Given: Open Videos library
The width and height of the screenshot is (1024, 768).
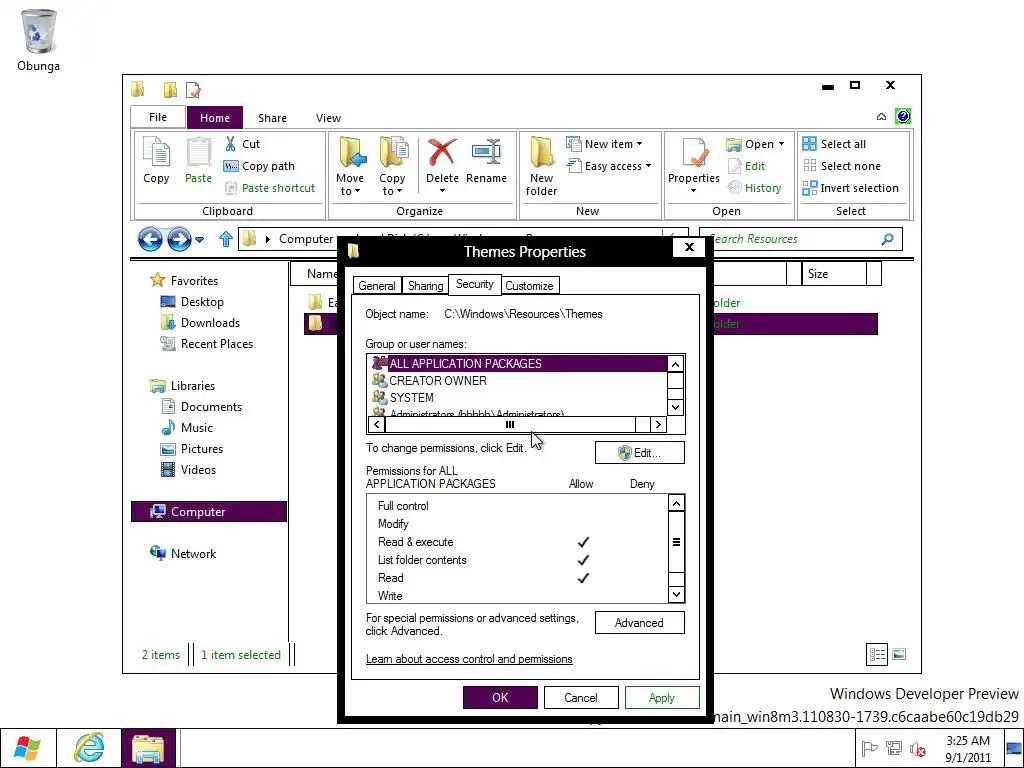Looking at the screenshot, I should click(x=189, y=470).
